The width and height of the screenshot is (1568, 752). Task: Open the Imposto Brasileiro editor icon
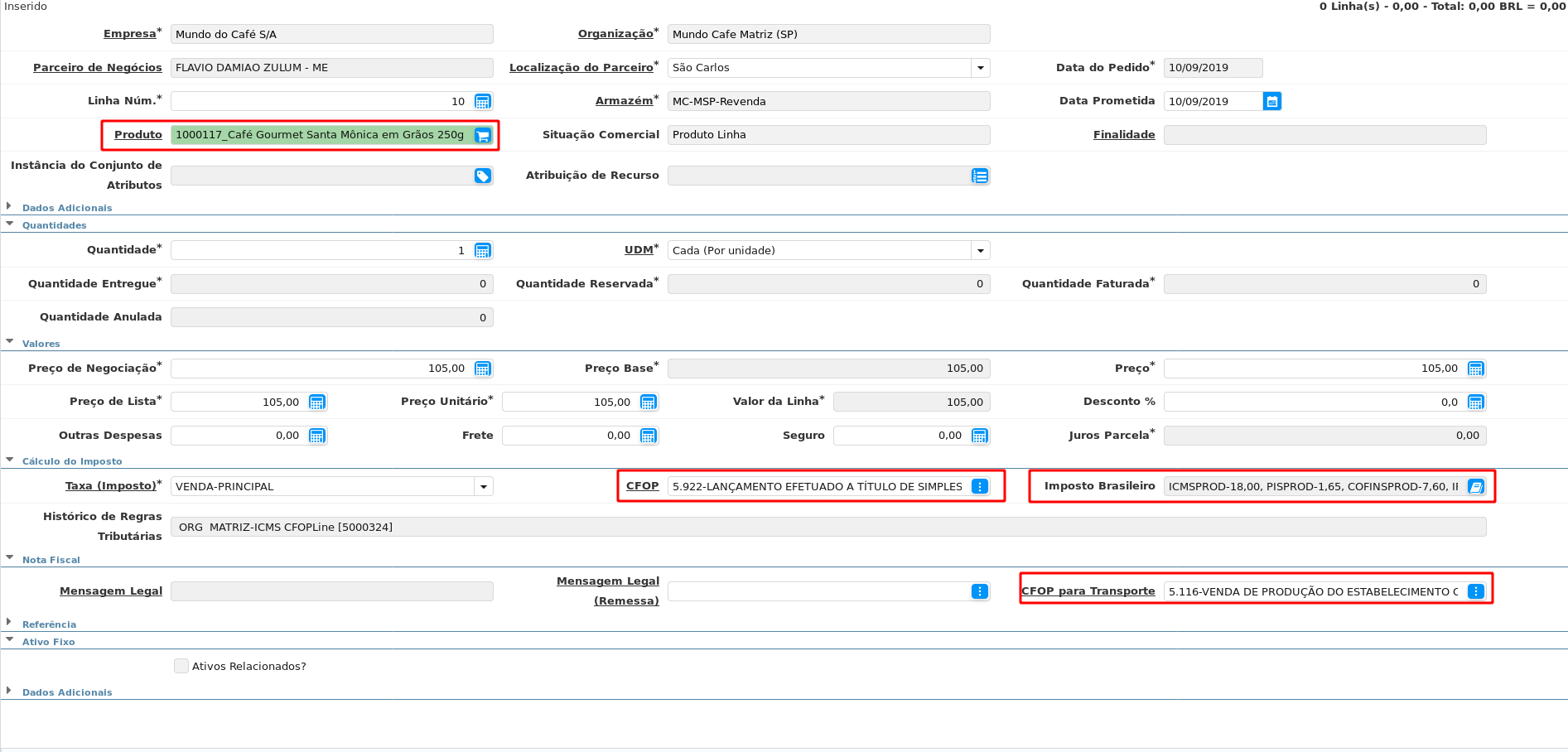[1476, 486]
